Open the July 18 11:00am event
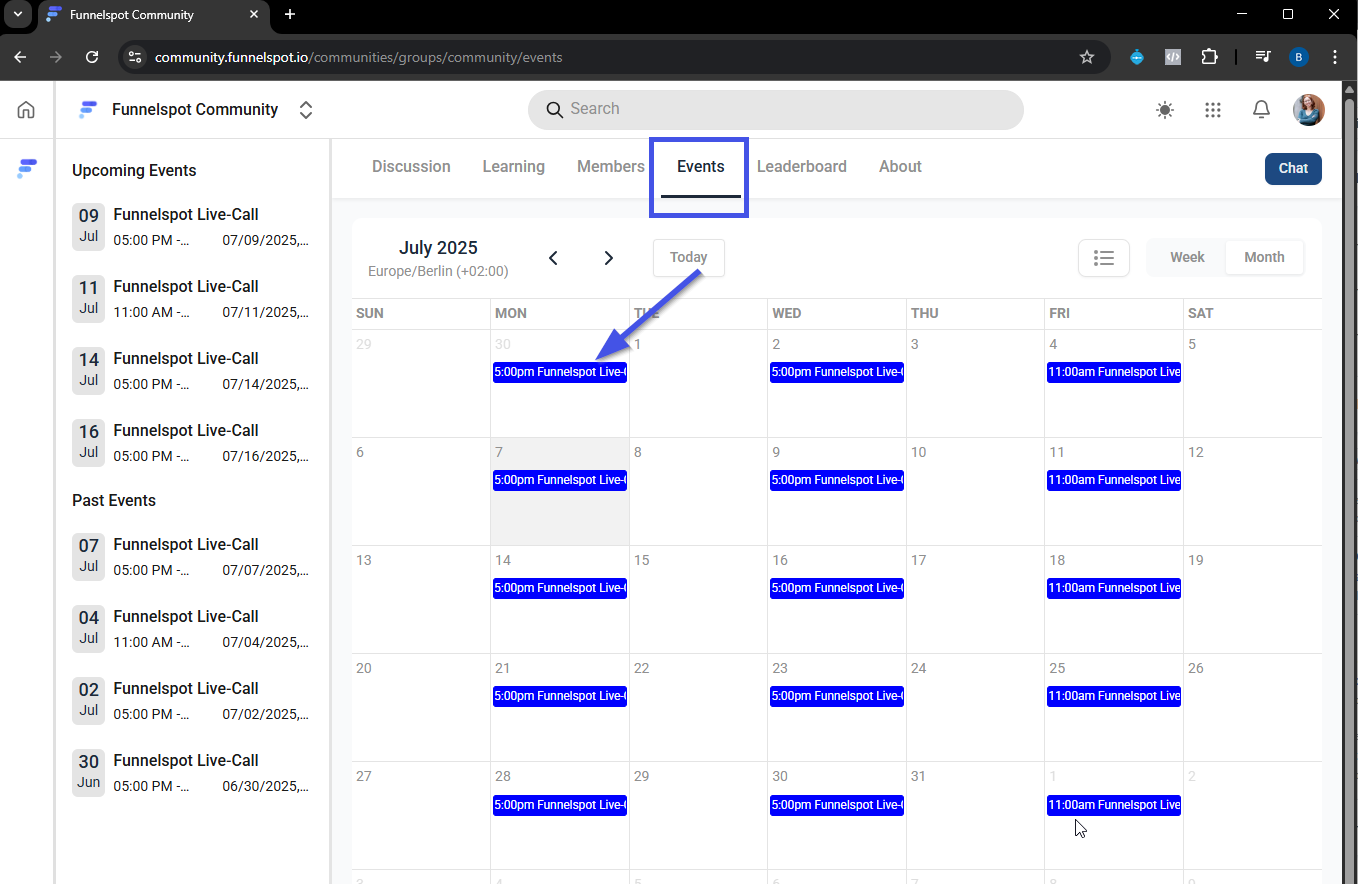Screen dimensions: 1358x884 [x=1114, y=588]
